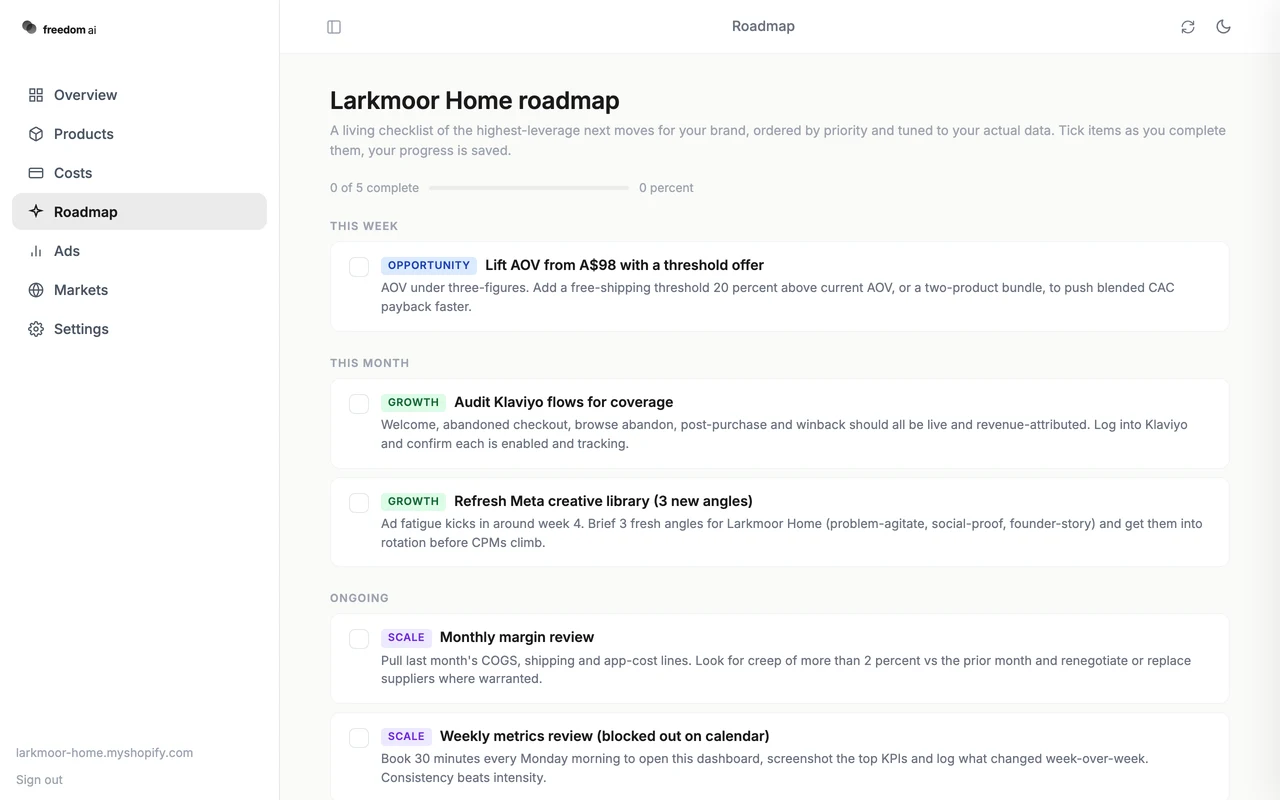The image size is (1280, 800).
Task: Click GROWTH badge on Refresh Meta item
Action: pyautogui.click(x=413, y=501)
